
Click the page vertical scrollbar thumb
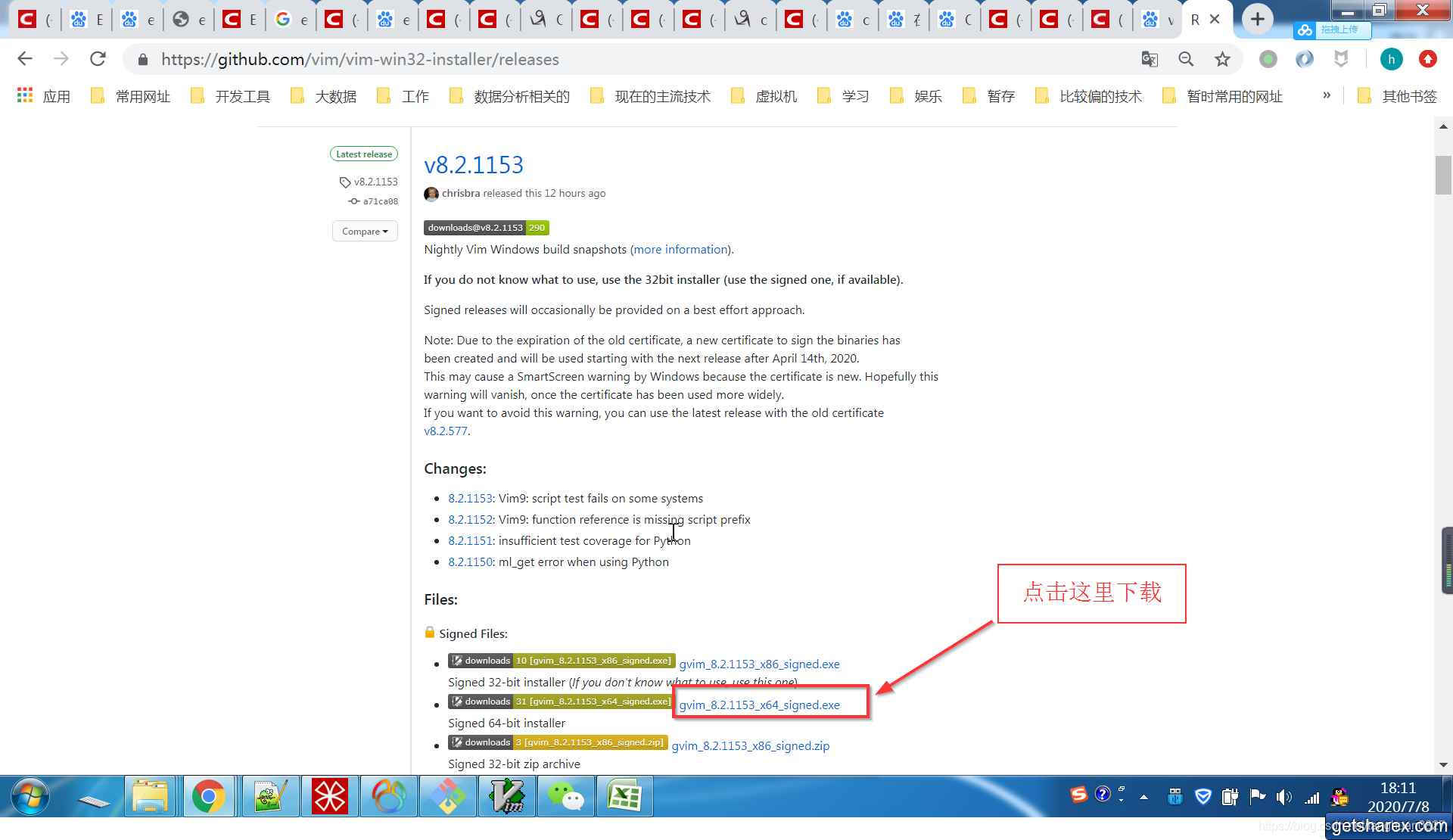1442,175
